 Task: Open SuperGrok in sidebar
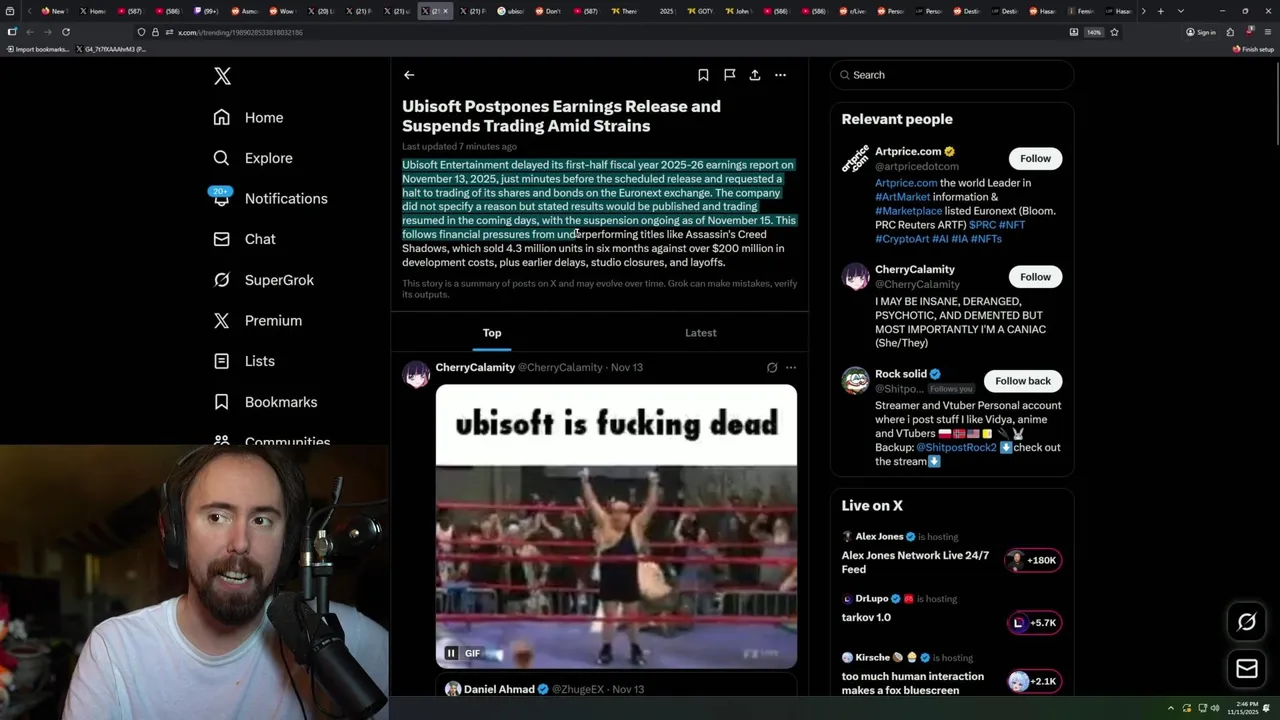click(263, 280)
